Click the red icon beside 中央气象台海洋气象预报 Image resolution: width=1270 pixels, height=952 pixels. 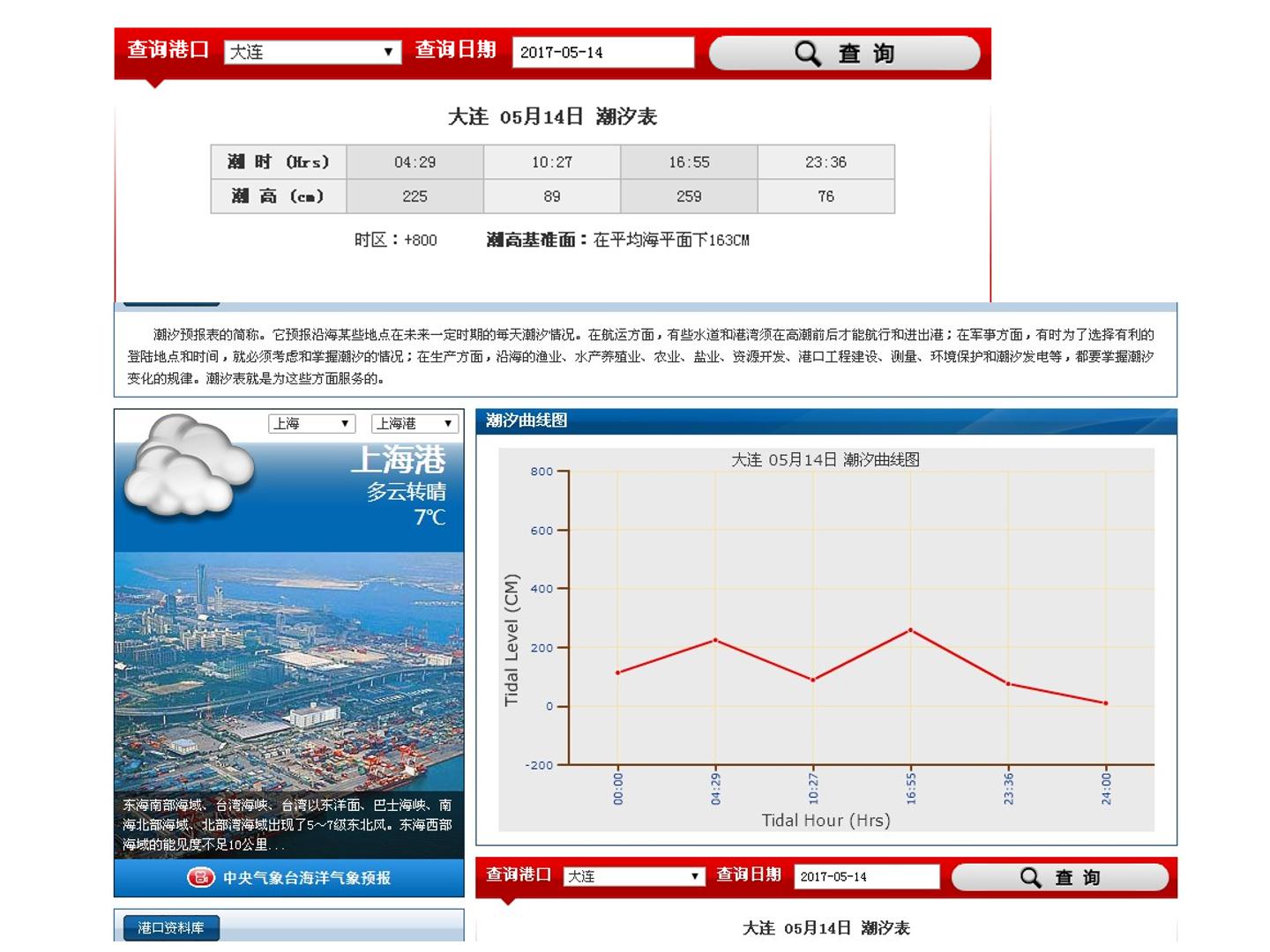tap(201, 877)
